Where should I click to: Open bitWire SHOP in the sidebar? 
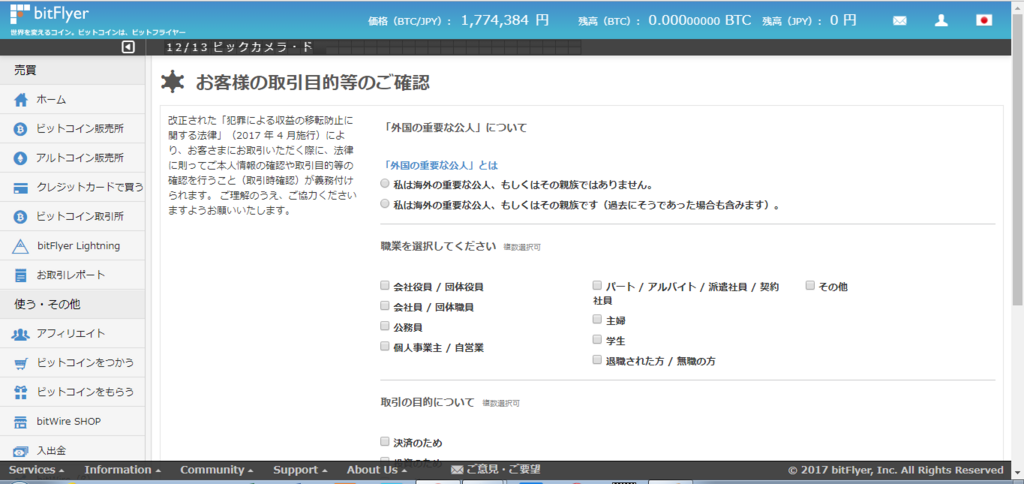point(72,421)
